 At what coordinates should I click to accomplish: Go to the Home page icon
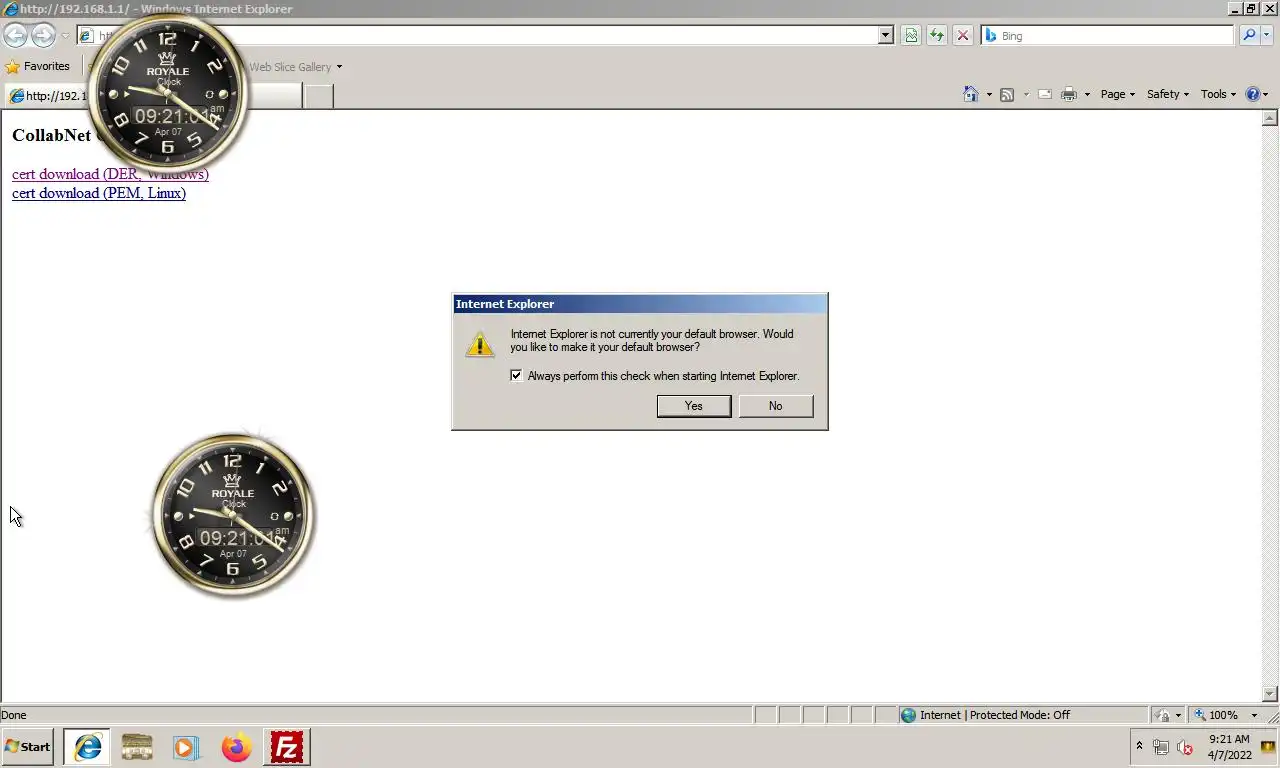pyautogui.click(x=970, y=94)
